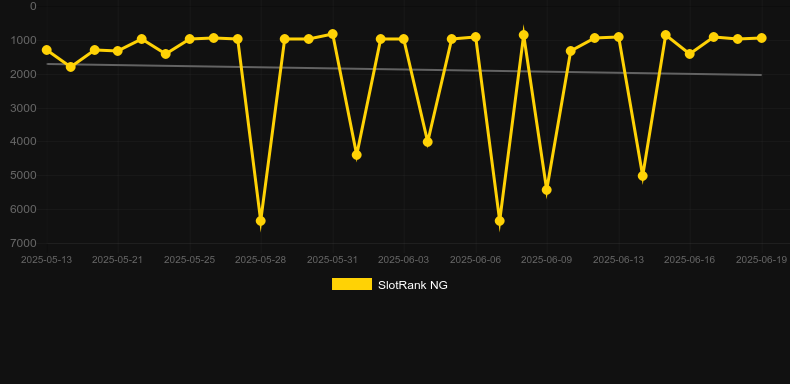Select the 5400 dip point above 2025-06-09
The height and width of the screenshot is (384, 790).
click(x=547, y=189)
